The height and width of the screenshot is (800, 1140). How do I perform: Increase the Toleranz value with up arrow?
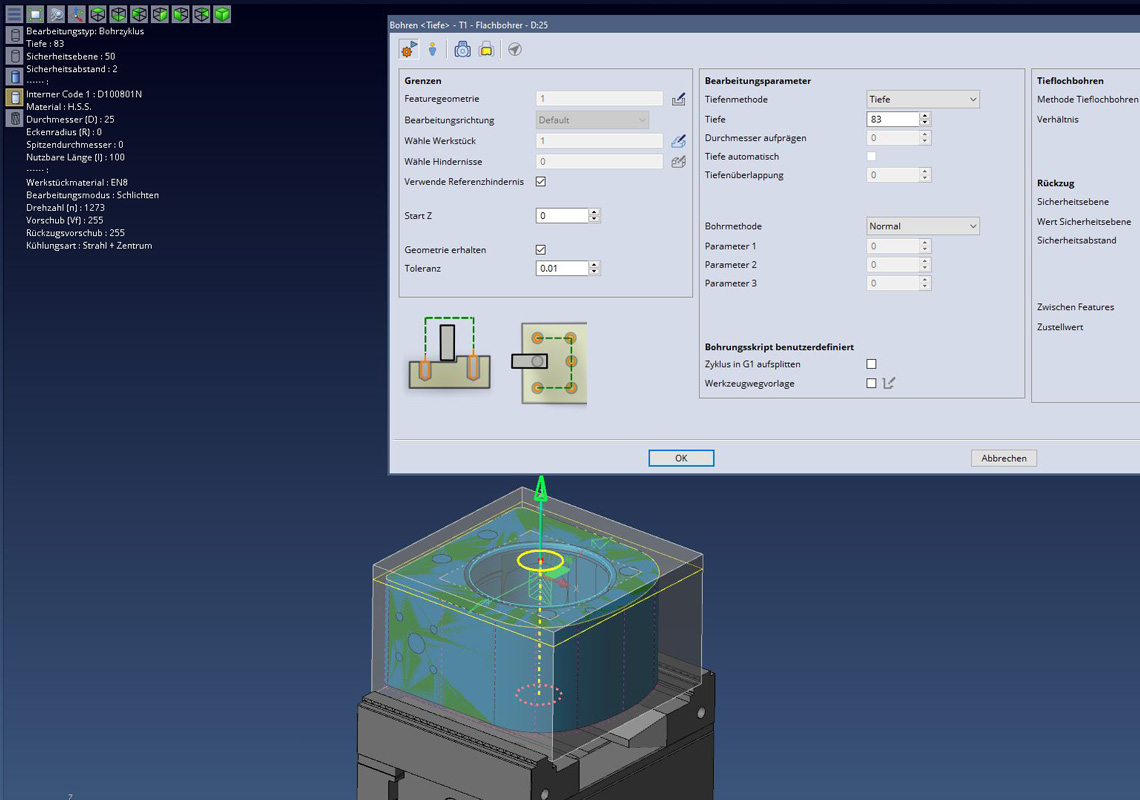pyautogui.click(x=595, y=265)
